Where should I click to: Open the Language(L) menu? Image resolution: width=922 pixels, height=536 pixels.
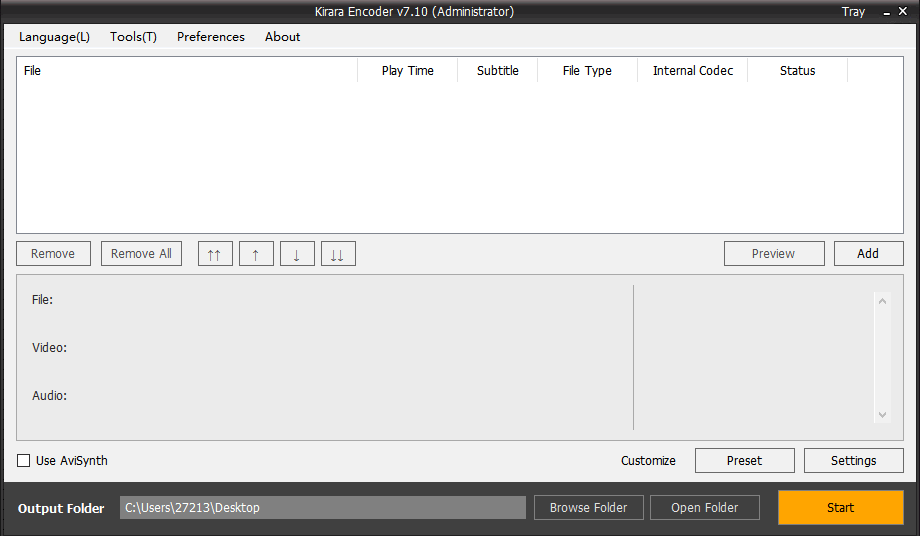(x=55, y=36)
